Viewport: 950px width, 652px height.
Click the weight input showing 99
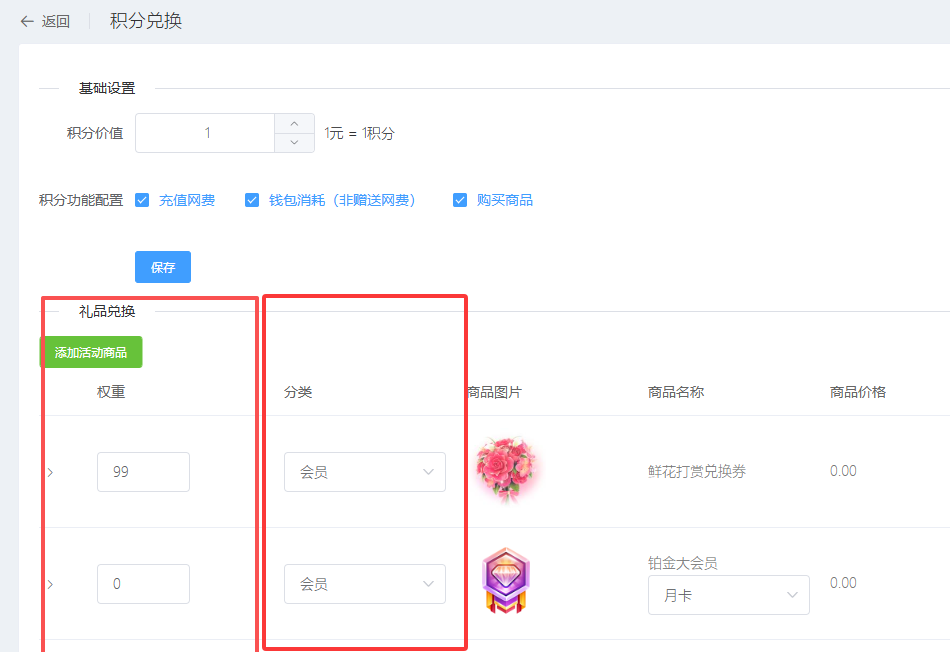[144, 471]
